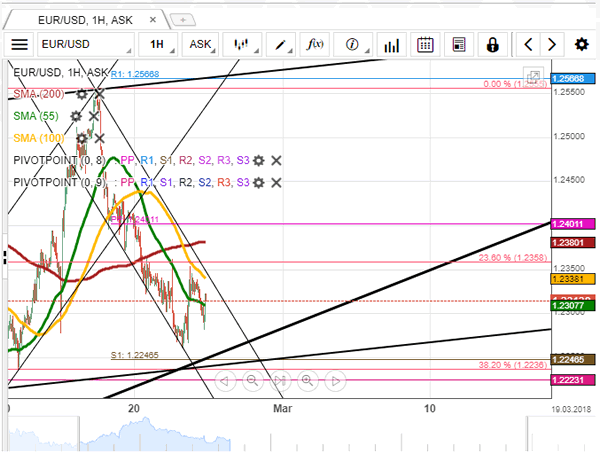Add a new chart tab with plus
Screen dimensions: 600x454
pyautogui.click(x=183, y=20)
